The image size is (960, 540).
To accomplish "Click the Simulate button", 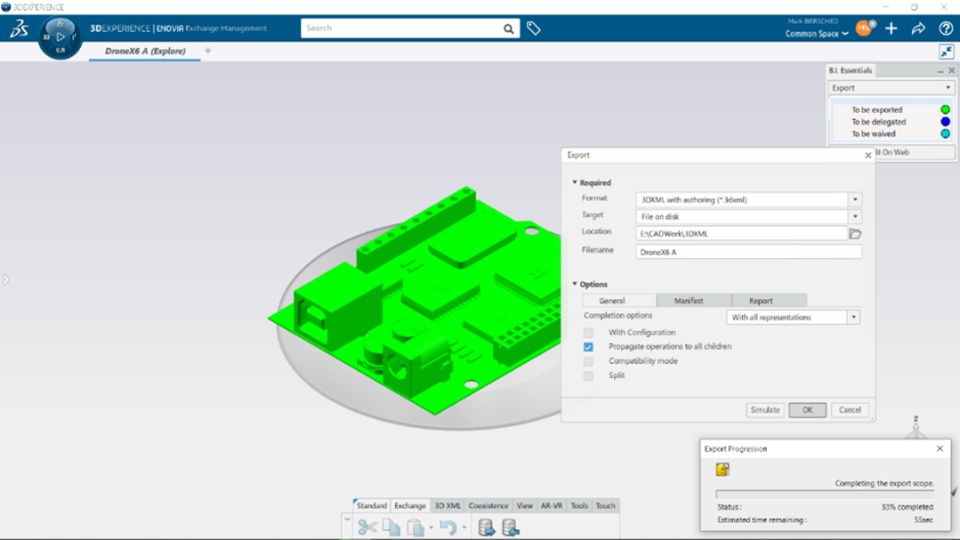I will click(765, 410).
